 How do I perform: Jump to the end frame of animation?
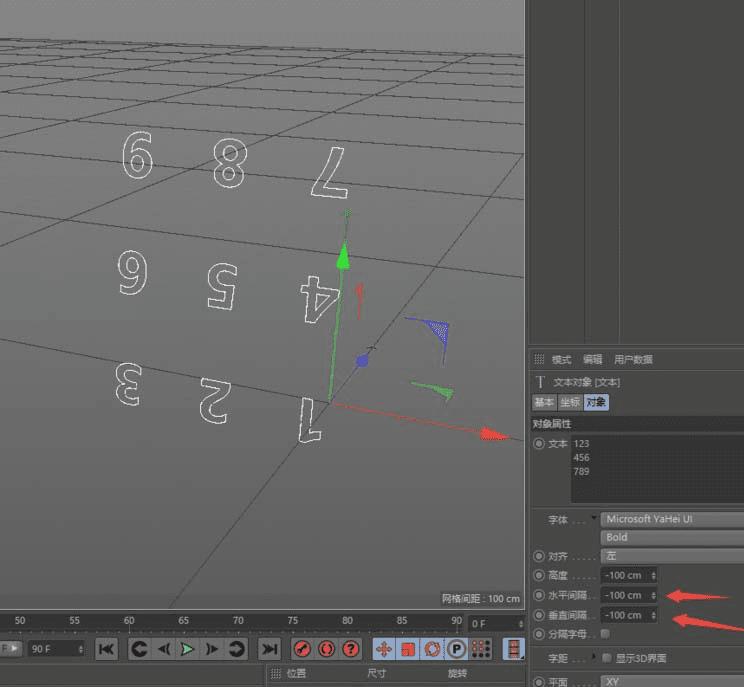pyautogui.click(x=269, y=649)
